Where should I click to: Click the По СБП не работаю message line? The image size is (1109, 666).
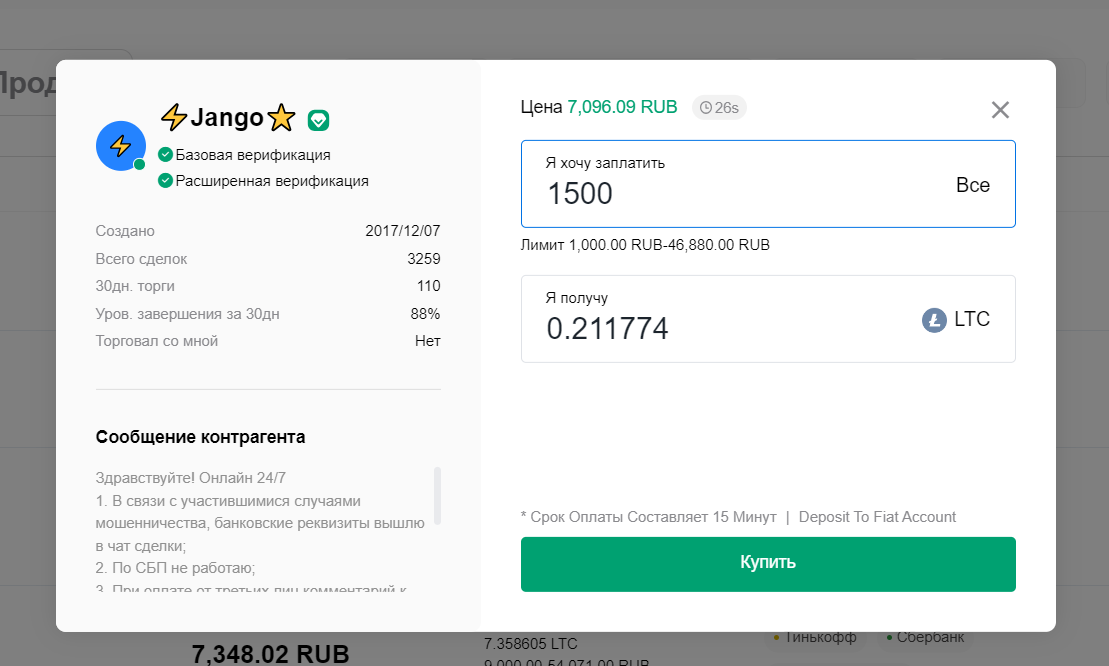(175, 568)
